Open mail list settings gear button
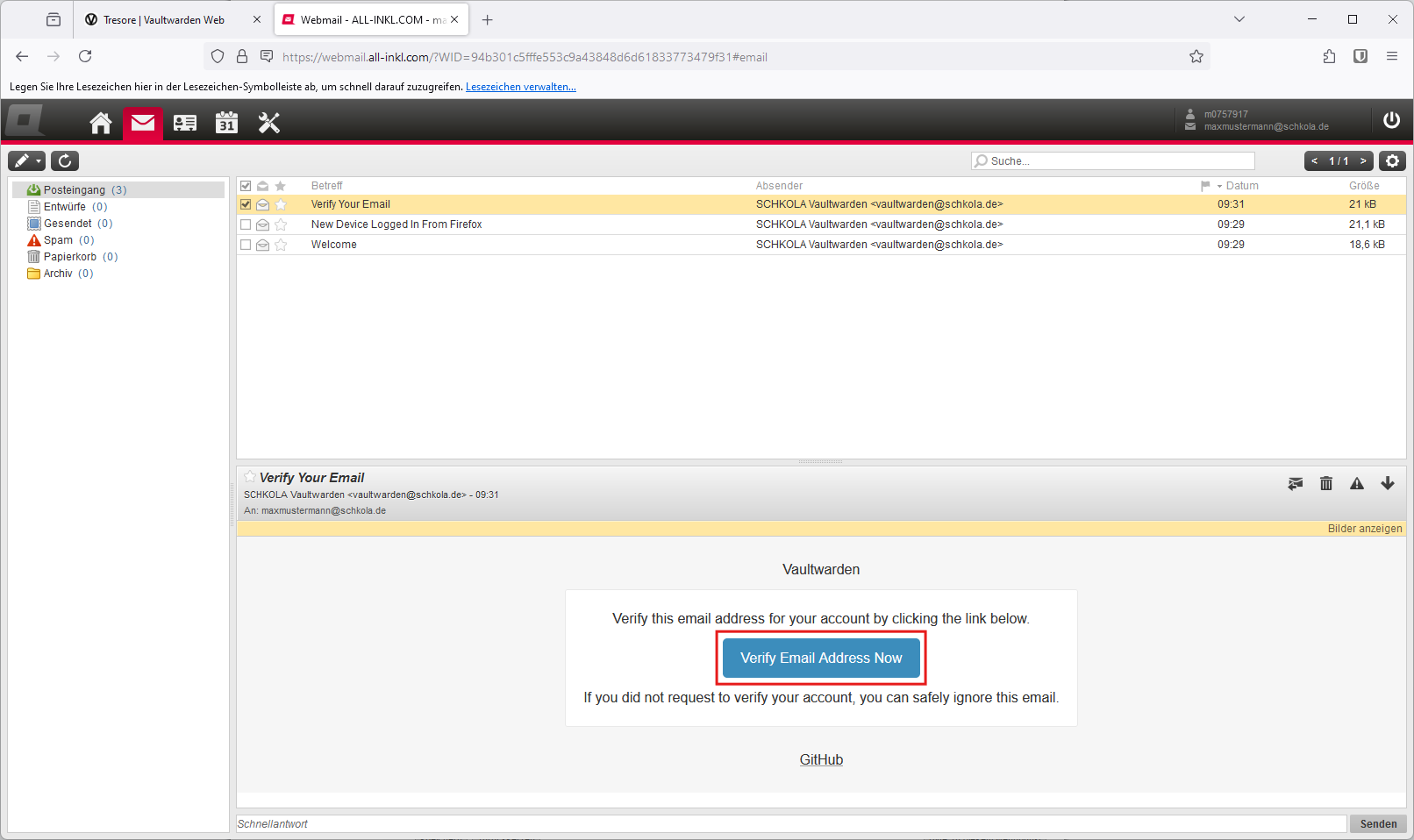The height and width of the screenshot is (840, 1414). 1392,160
